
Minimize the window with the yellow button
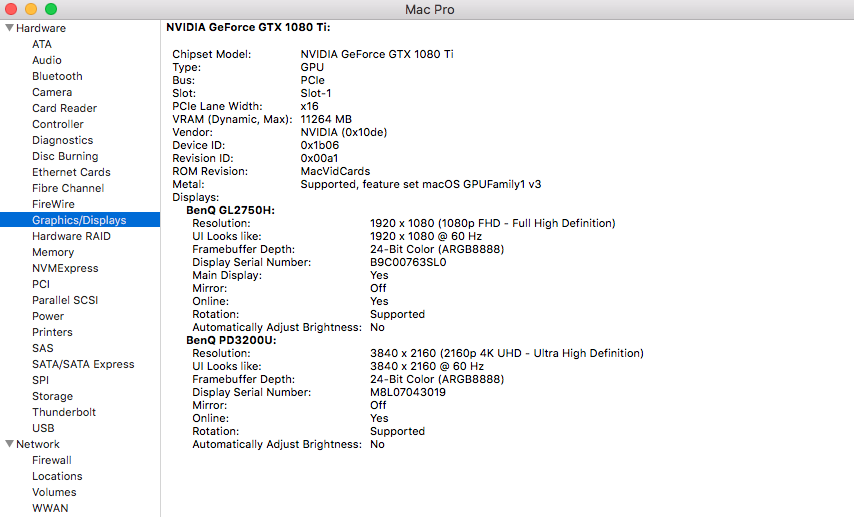click(31, 9)
